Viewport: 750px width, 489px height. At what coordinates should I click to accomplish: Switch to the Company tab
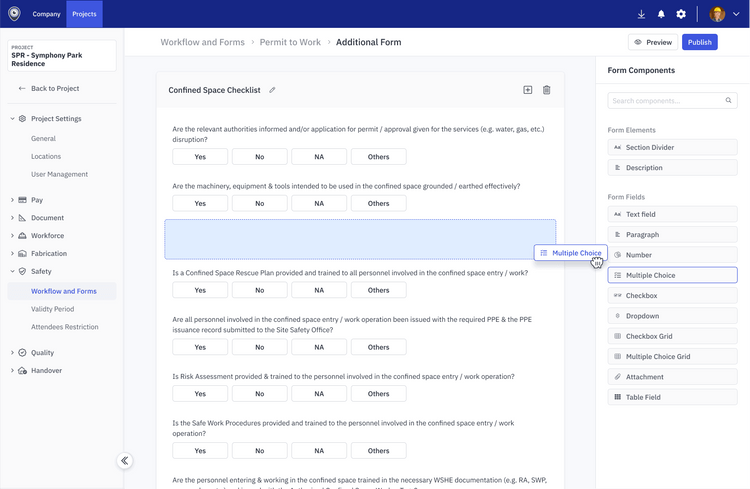[x=46, y=14]
